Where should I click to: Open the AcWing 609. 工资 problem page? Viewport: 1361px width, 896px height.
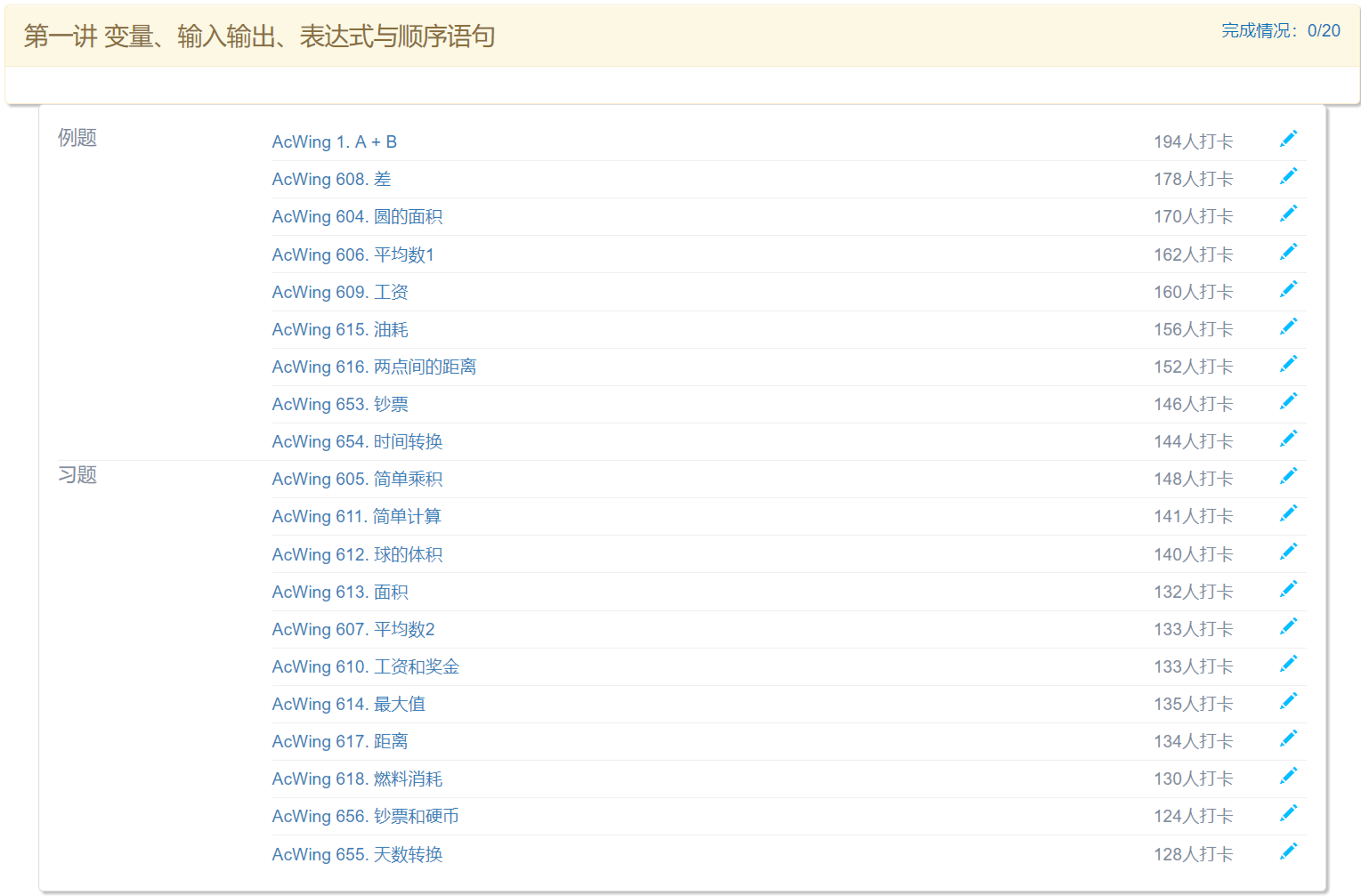340,292
